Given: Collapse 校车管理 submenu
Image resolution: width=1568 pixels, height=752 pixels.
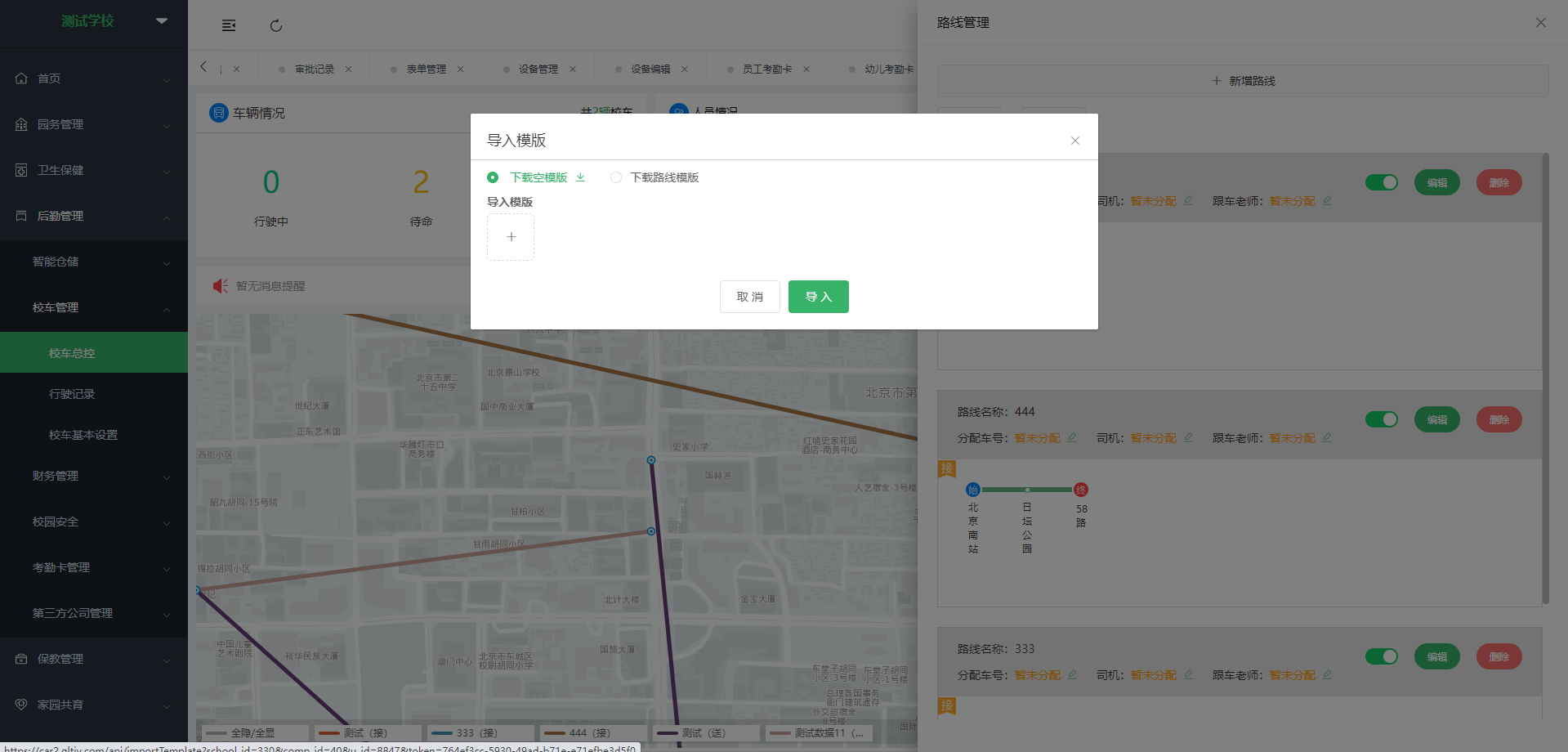Looking at the screenshot, I should click(94, 307).
